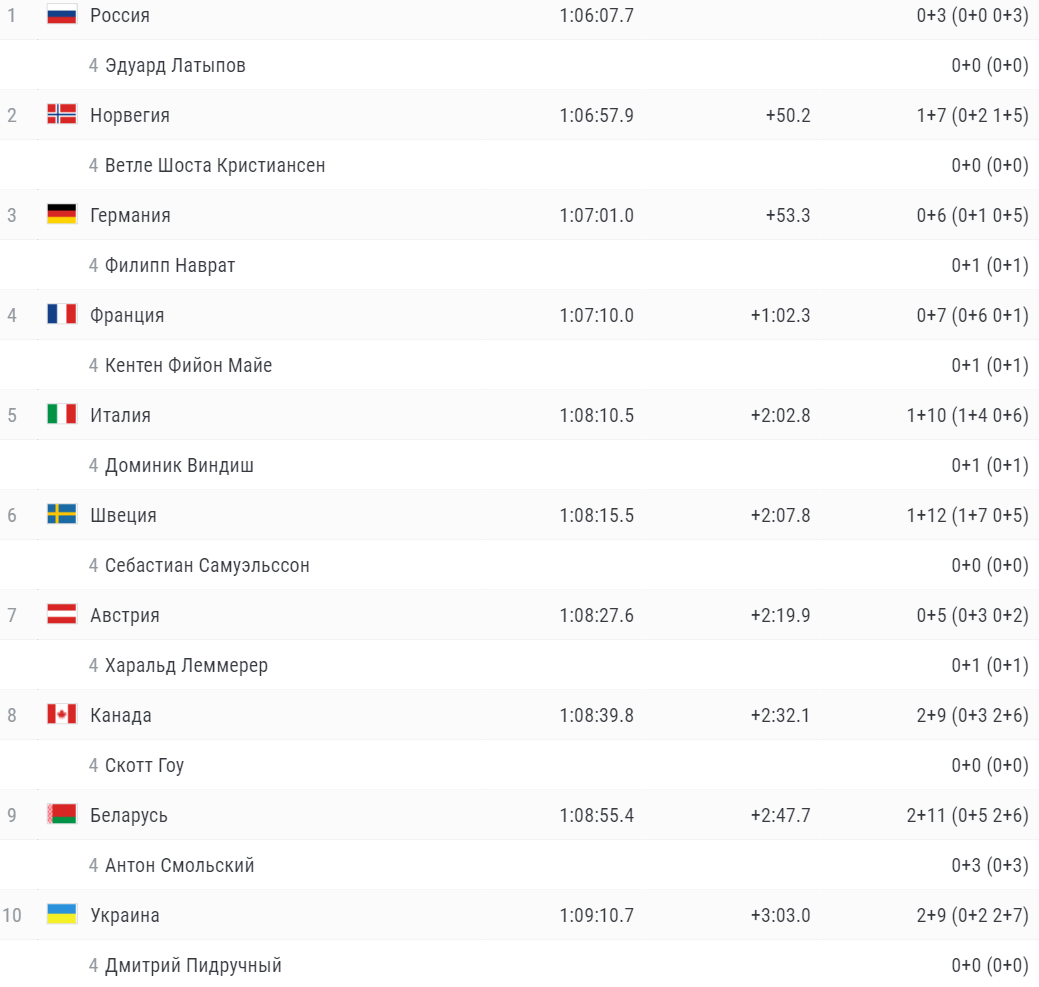Click team name Германия
Viewport: 1039px width, 987px height.
coord(130,215)
